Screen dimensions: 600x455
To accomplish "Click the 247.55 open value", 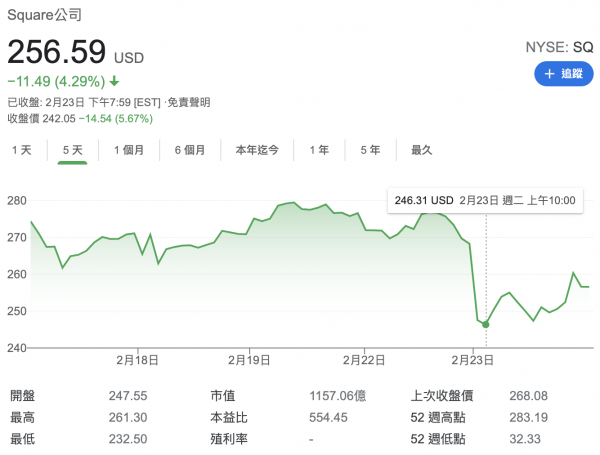I will click(128, 396).
